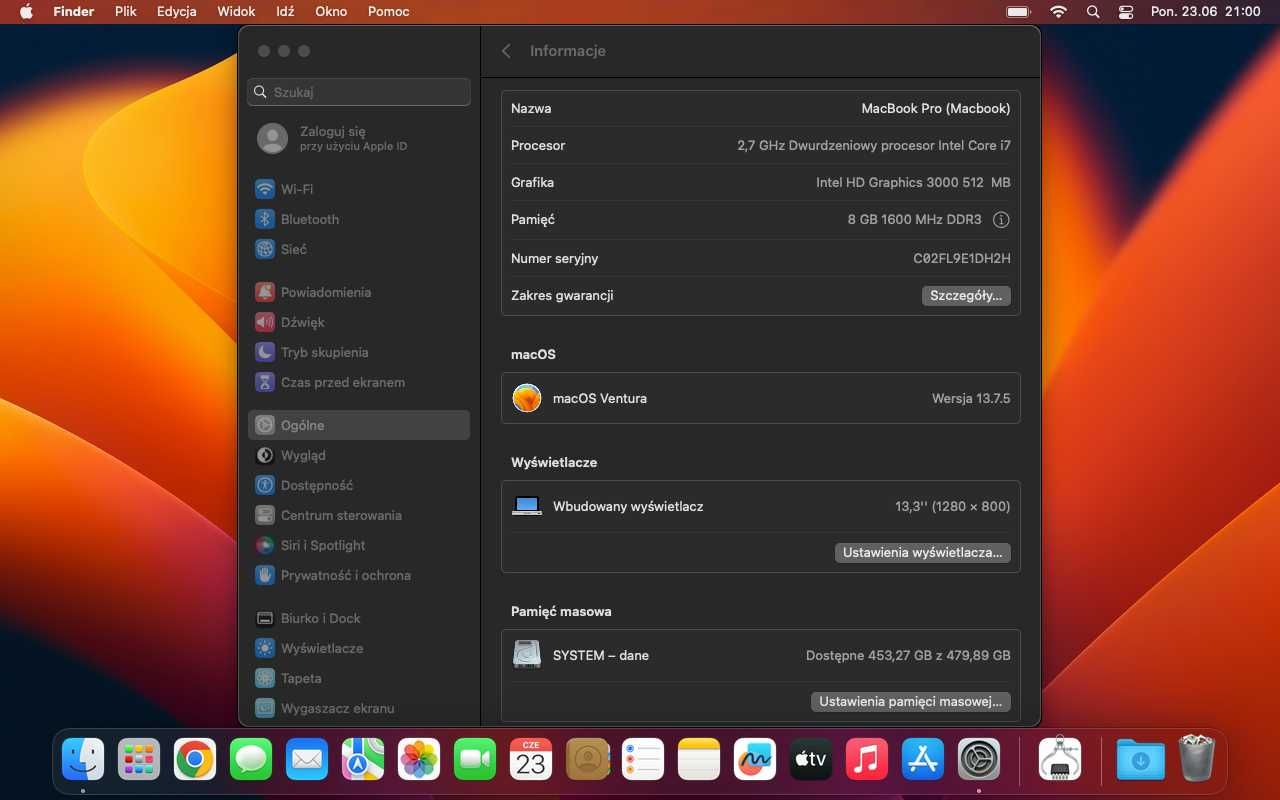Select Sieć in the sidebar
Screen dimensions: 1280x800
pyautogui.click(x=359, y=249)
